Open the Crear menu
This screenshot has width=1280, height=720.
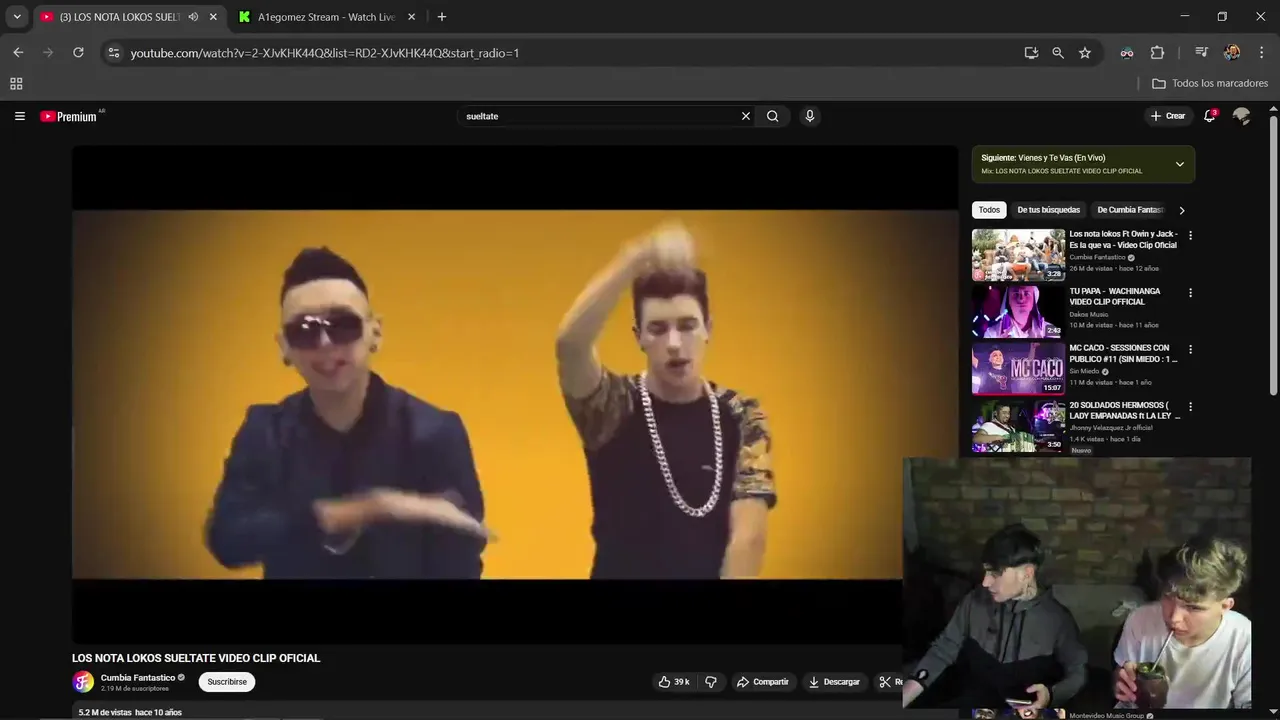(1167, 116)
